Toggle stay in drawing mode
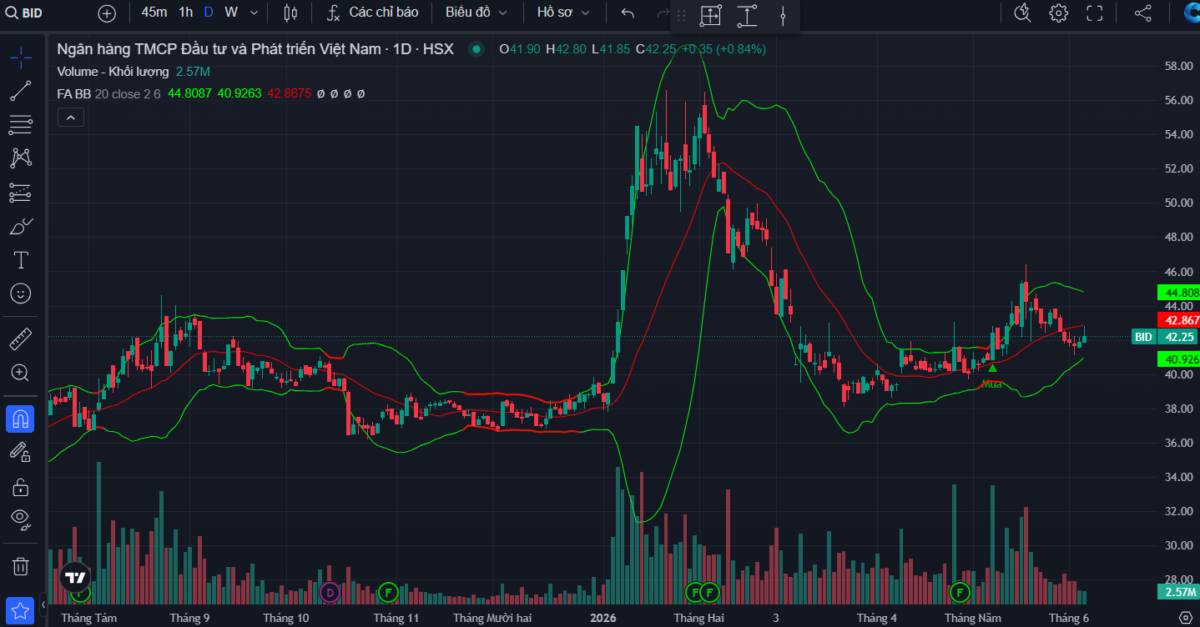The width and height of the screenshot is (1200, 627). [20, 453]
